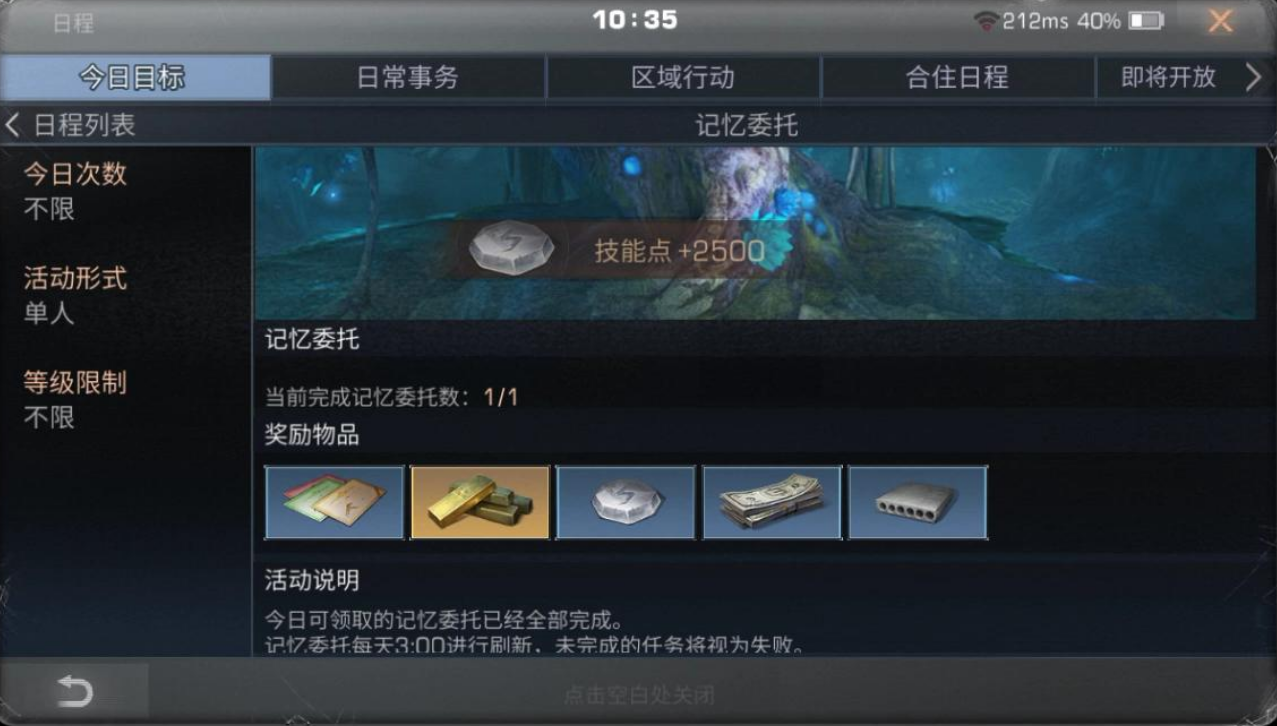Select the gold bars reward item
Image resolution: width=1277 pixels, height=726 pixels.
click(x=480, y=502)
